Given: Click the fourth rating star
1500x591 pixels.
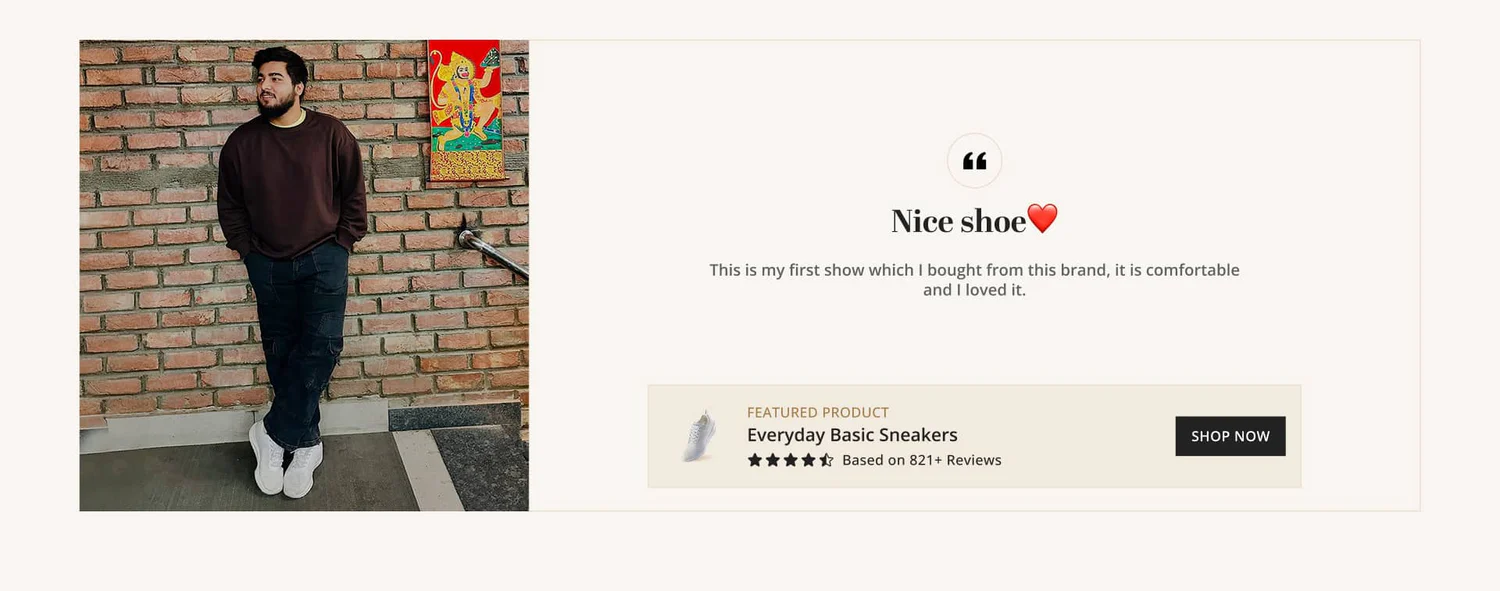Looking at the screenshot, I should pyautogui.click(x=808, y=460).
